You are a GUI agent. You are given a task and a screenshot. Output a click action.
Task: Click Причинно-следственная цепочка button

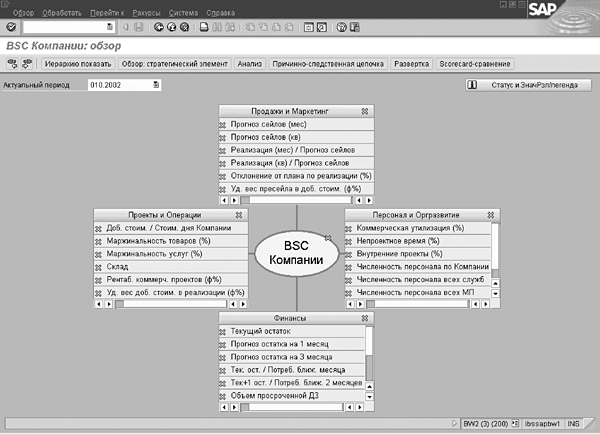coord(328,64)
